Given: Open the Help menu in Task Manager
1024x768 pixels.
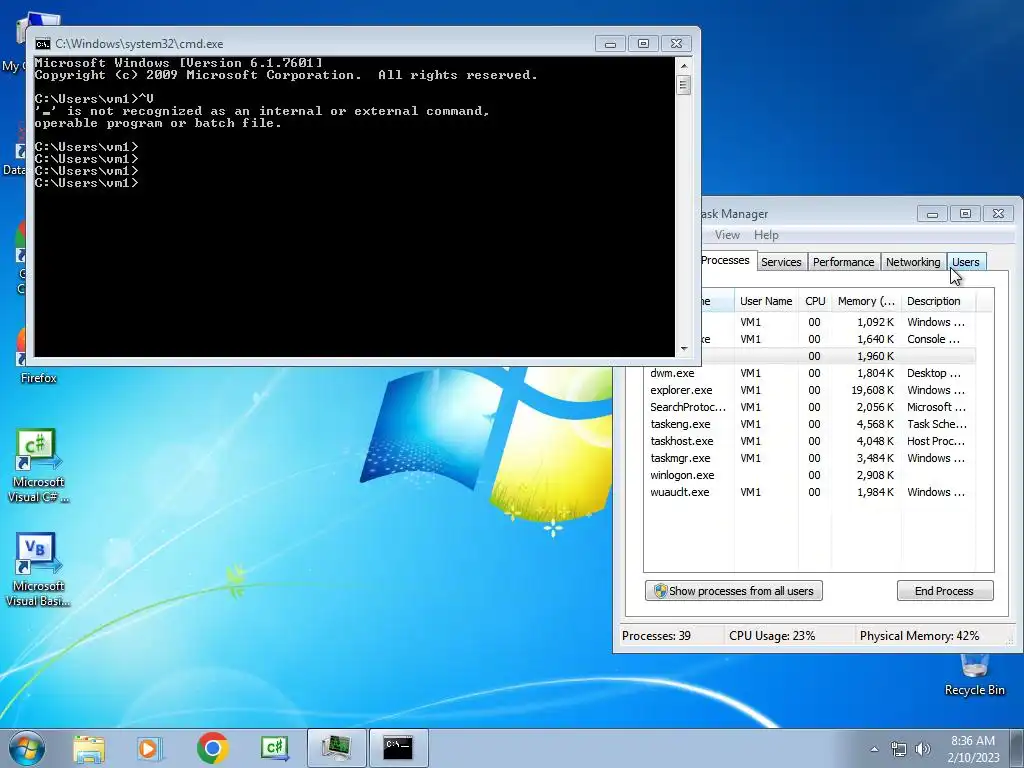Looking at the screenshot, I should tap(766, 234).
